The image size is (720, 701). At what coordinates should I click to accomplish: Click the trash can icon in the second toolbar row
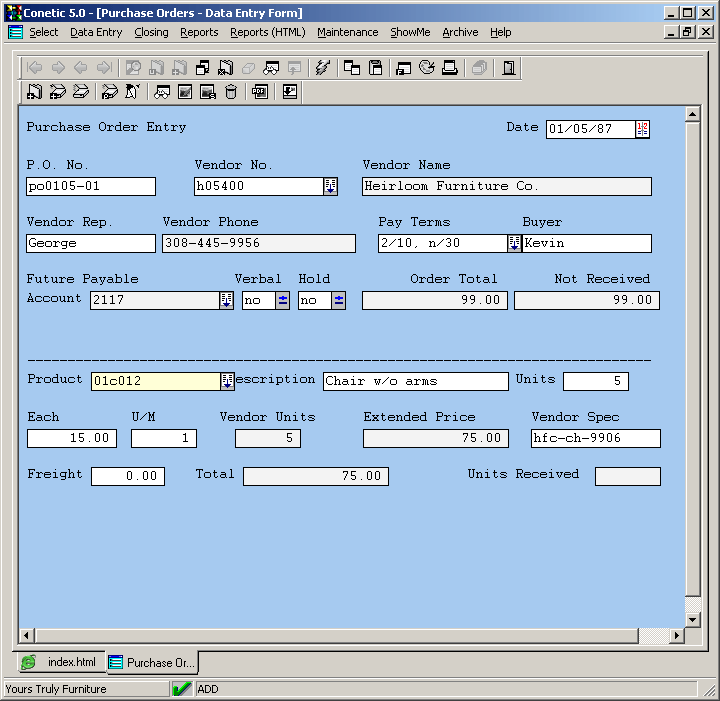pos(231,92)
